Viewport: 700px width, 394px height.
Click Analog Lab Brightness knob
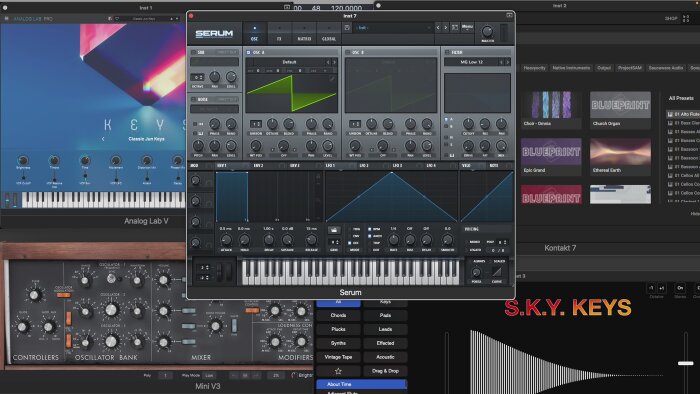point(23,160)
